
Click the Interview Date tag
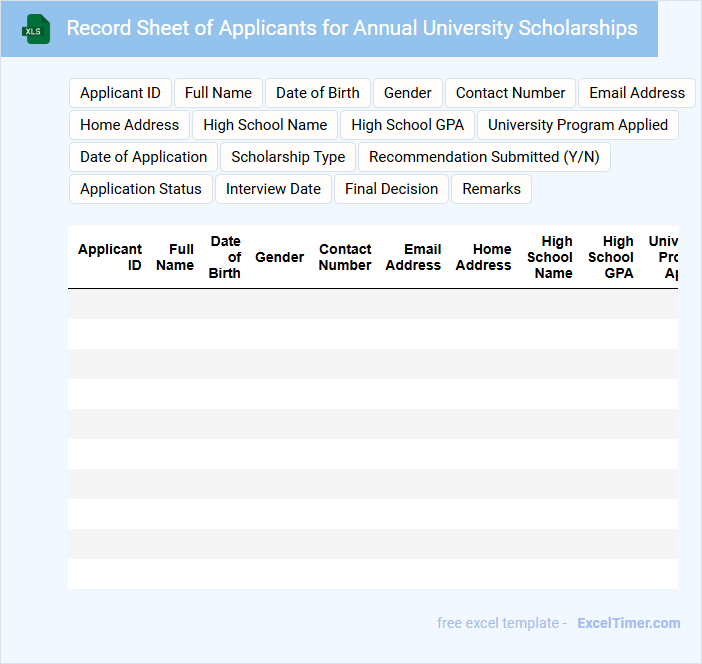[x=273, y=189]
